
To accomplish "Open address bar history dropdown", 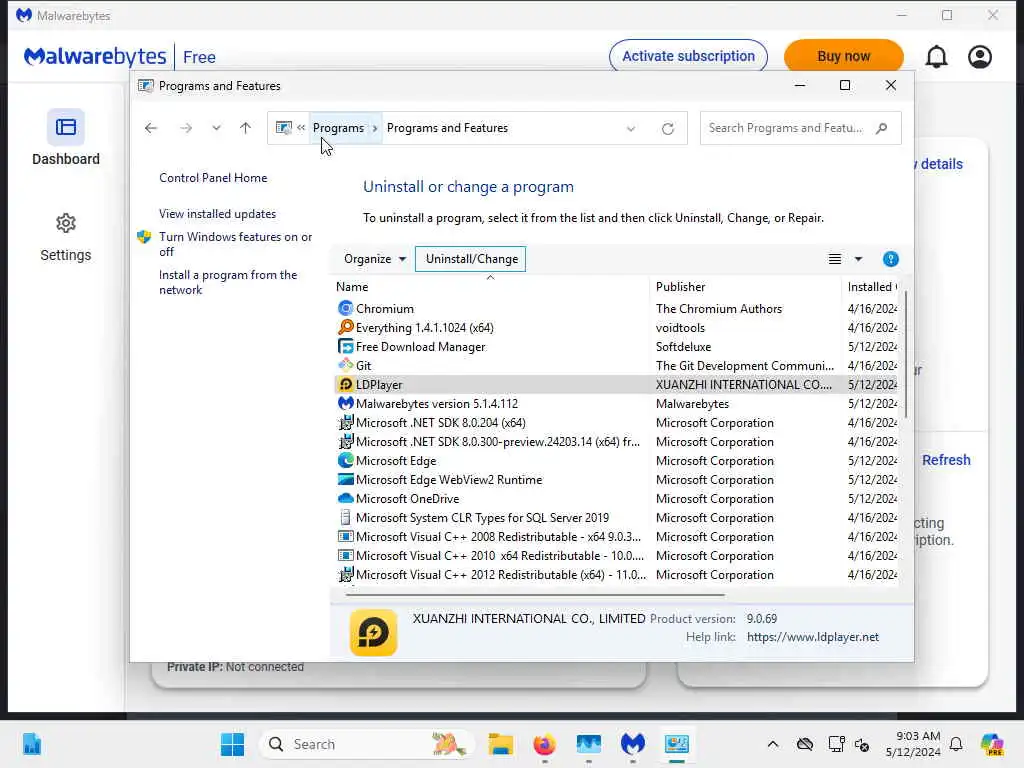I will (631, 129).
